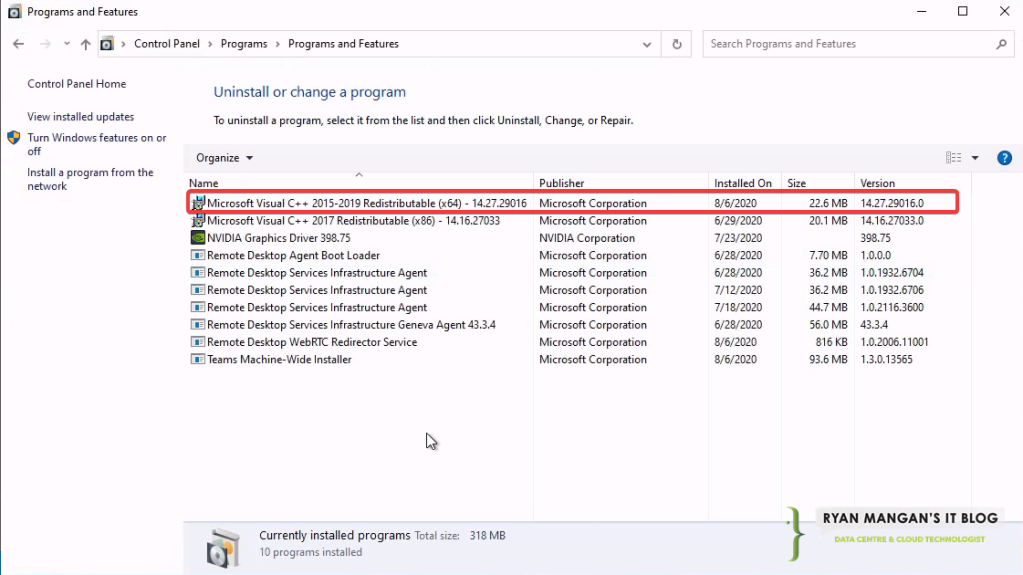Click the search magnifier icon
Viewport: 1023px width, 575px height.
[1001, 44]
